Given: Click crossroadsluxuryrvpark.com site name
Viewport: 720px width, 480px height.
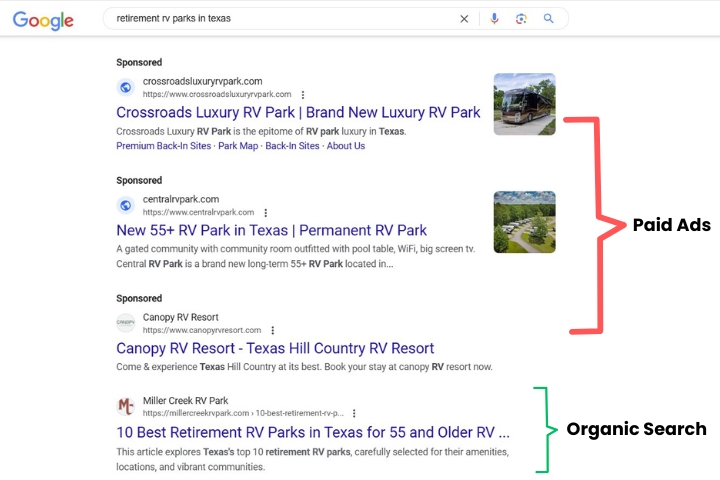Looking at the screenshot, I should [x=202, y=81].
